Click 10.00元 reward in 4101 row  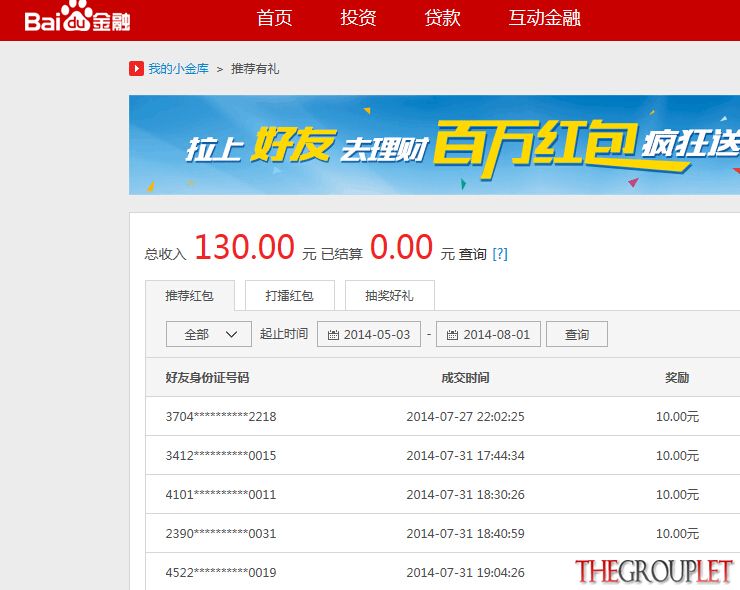(x=677, y=495)
